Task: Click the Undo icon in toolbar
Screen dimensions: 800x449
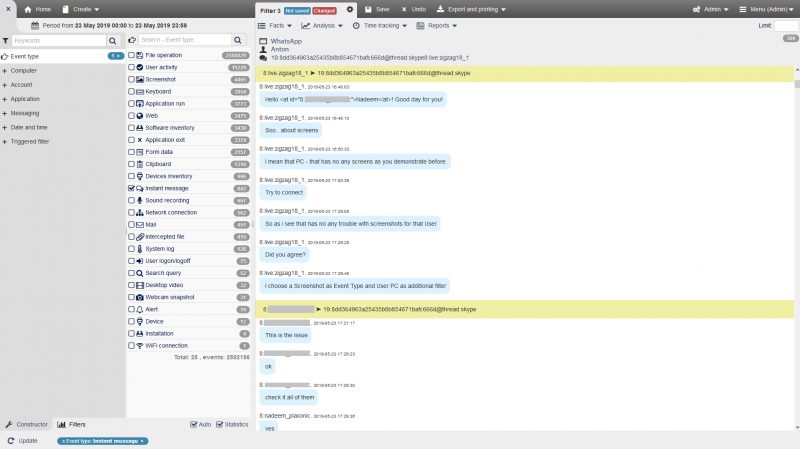Action: click(404, 9)
